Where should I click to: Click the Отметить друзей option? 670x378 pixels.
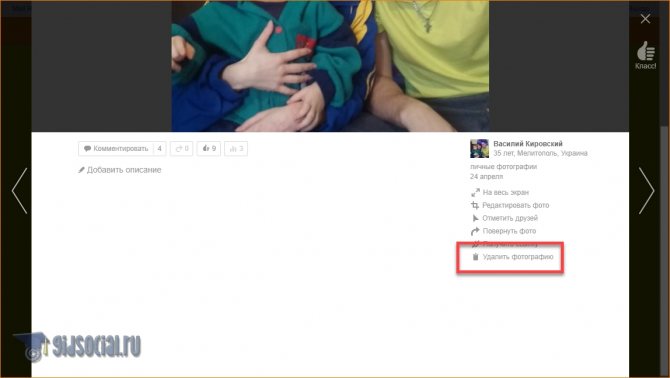point(510,218)
